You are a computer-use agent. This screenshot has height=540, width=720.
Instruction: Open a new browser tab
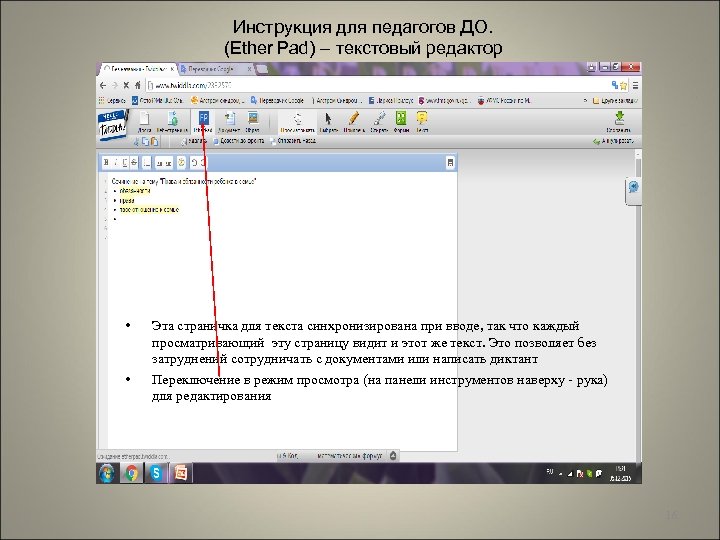(x=262, y=69)
